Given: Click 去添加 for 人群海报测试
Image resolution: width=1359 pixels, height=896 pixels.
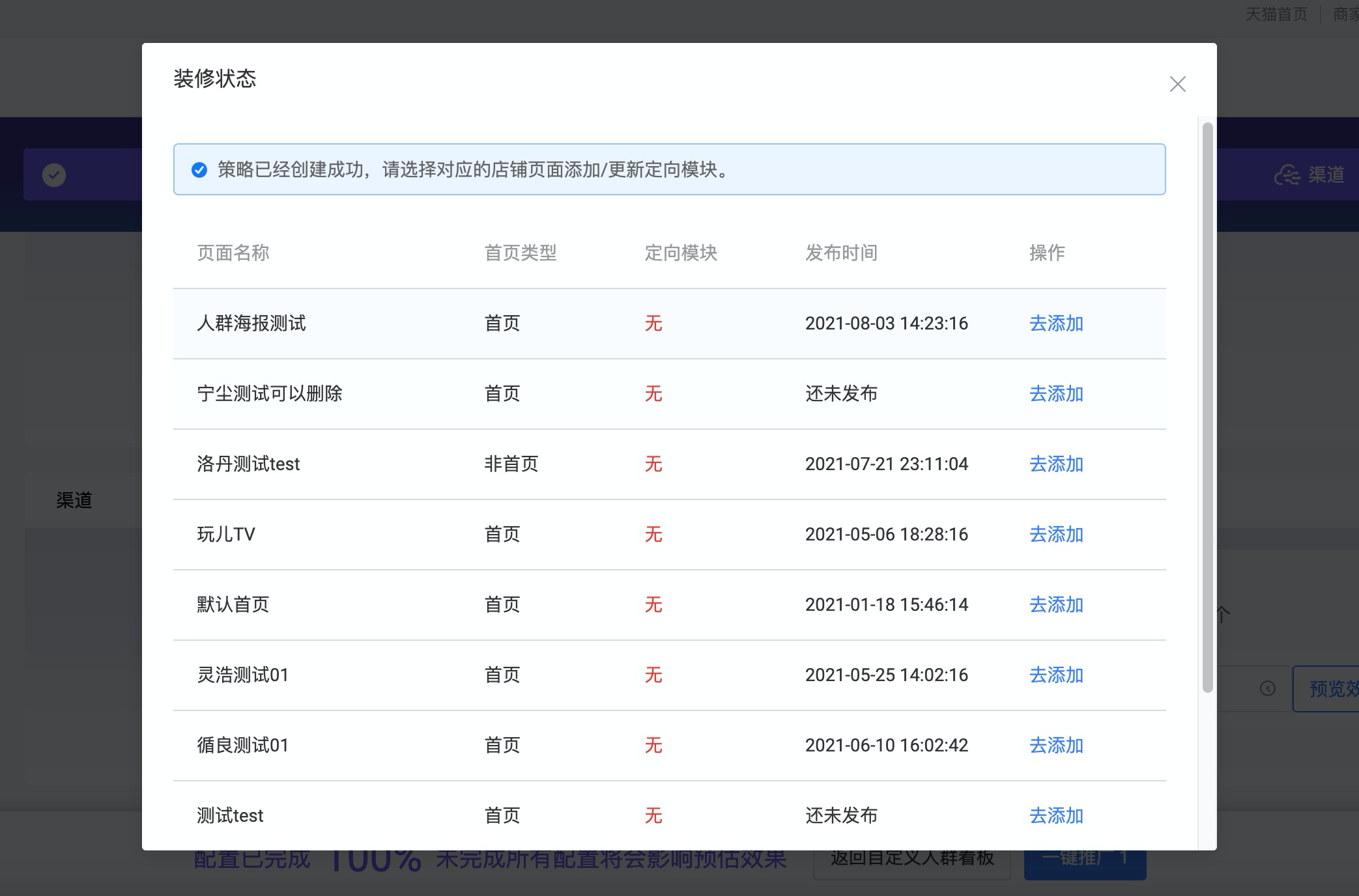Looking at the screenshot, I should pos(1055,324).
